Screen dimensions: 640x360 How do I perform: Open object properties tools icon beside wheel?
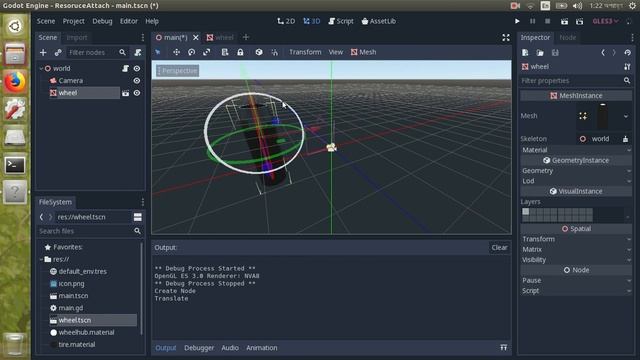coord(627,67)
